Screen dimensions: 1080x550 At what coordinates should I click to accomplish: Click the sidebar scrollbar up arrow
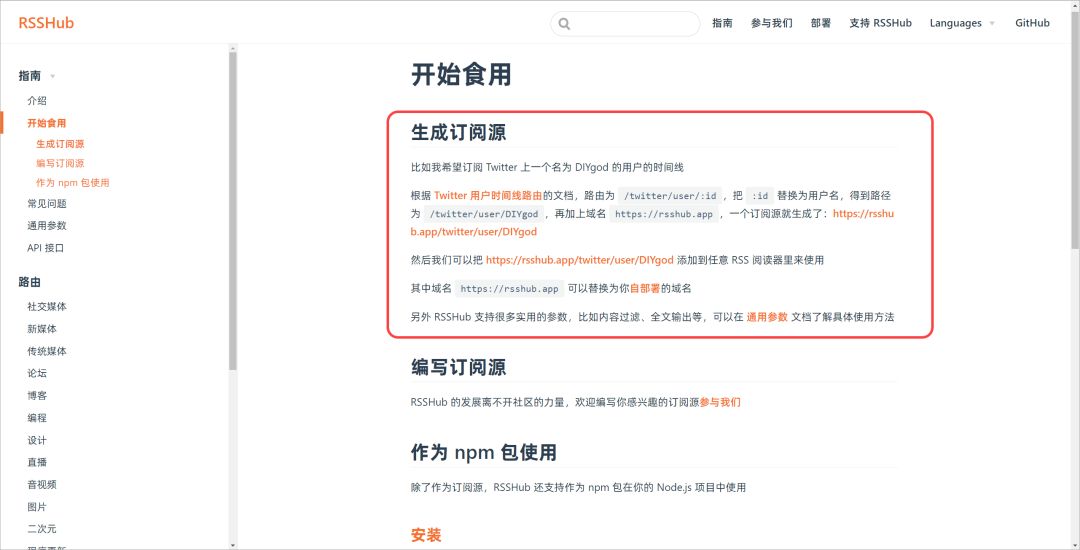[x=233, y=48]
